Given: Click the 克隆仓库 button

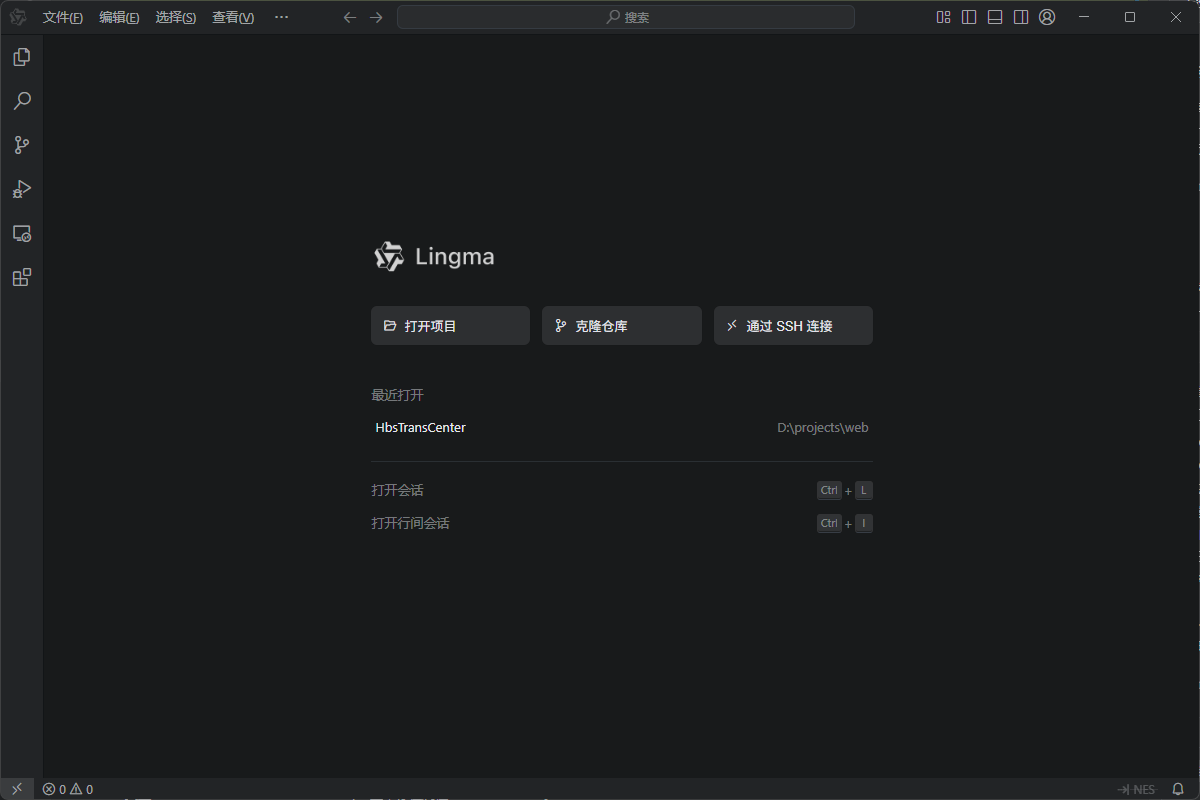Looking at the screenshot, I should pyautogui.click(x=621, y=326).
